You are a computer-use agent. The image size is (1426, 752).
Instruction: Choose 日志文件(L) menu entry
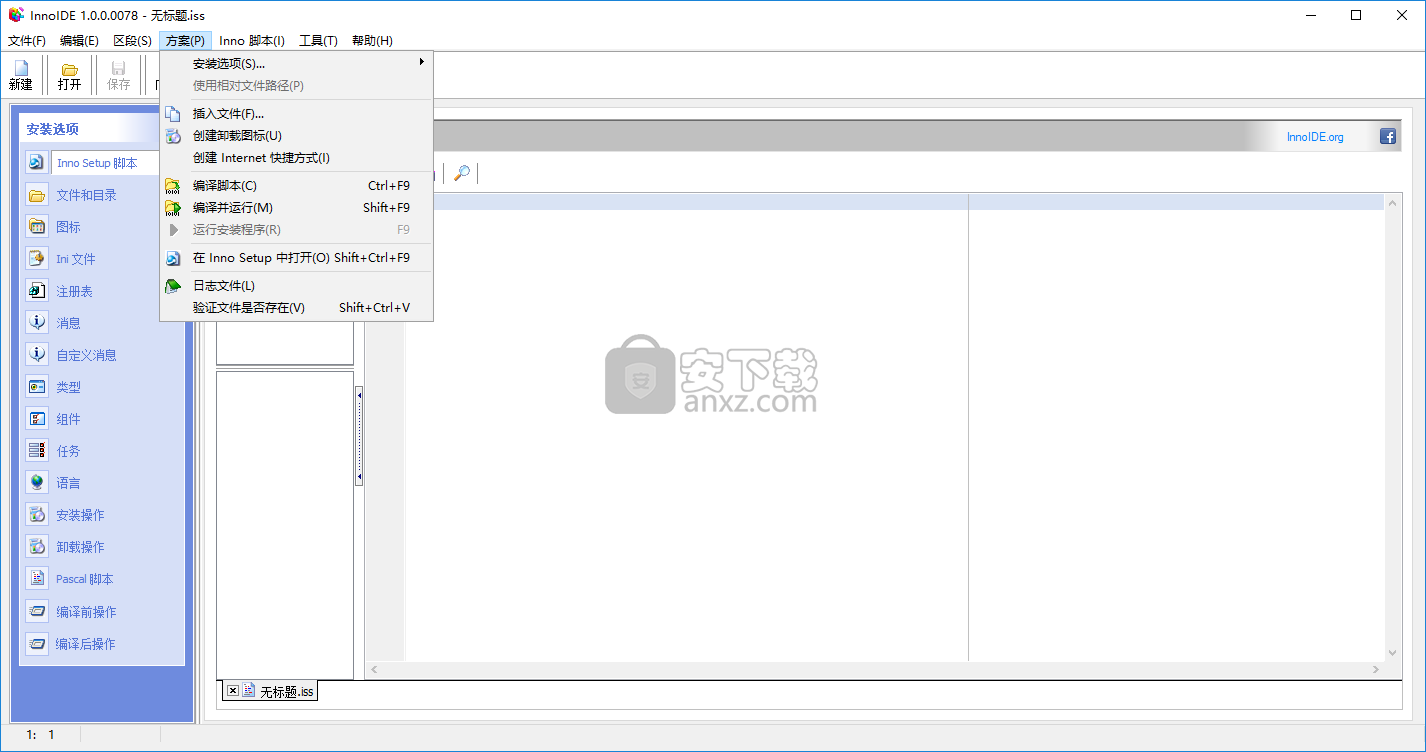(x=296, y=285)
